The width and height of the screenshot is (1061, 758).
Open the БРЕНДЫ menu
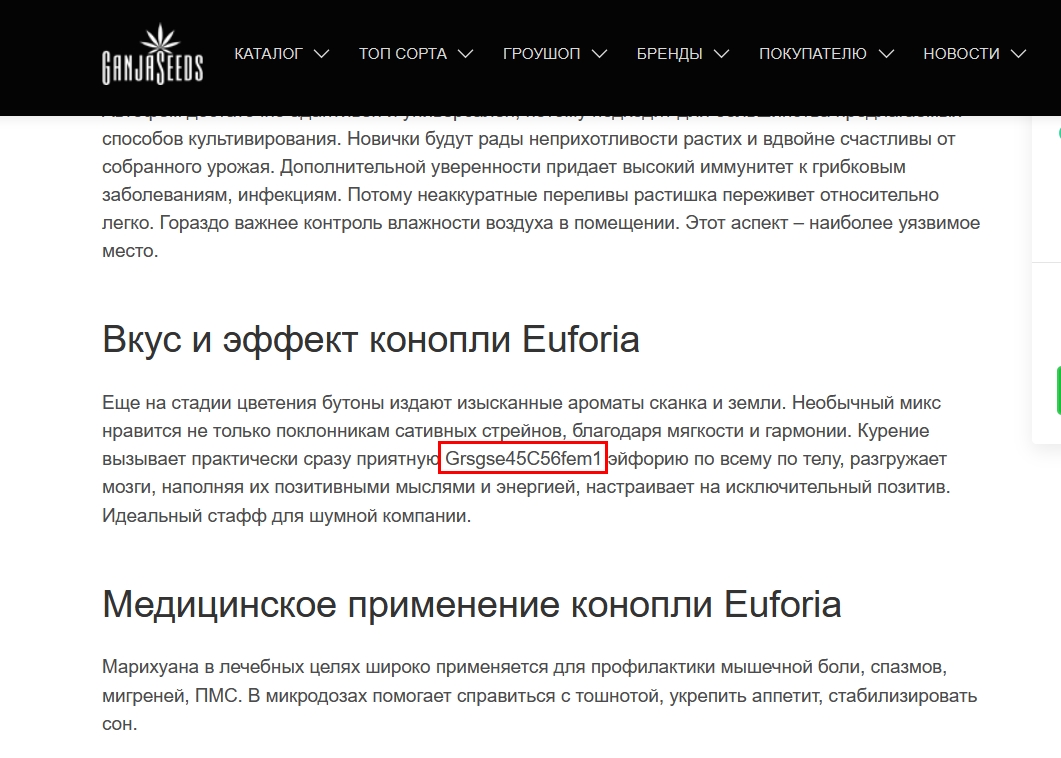click(x=669, y=54)
